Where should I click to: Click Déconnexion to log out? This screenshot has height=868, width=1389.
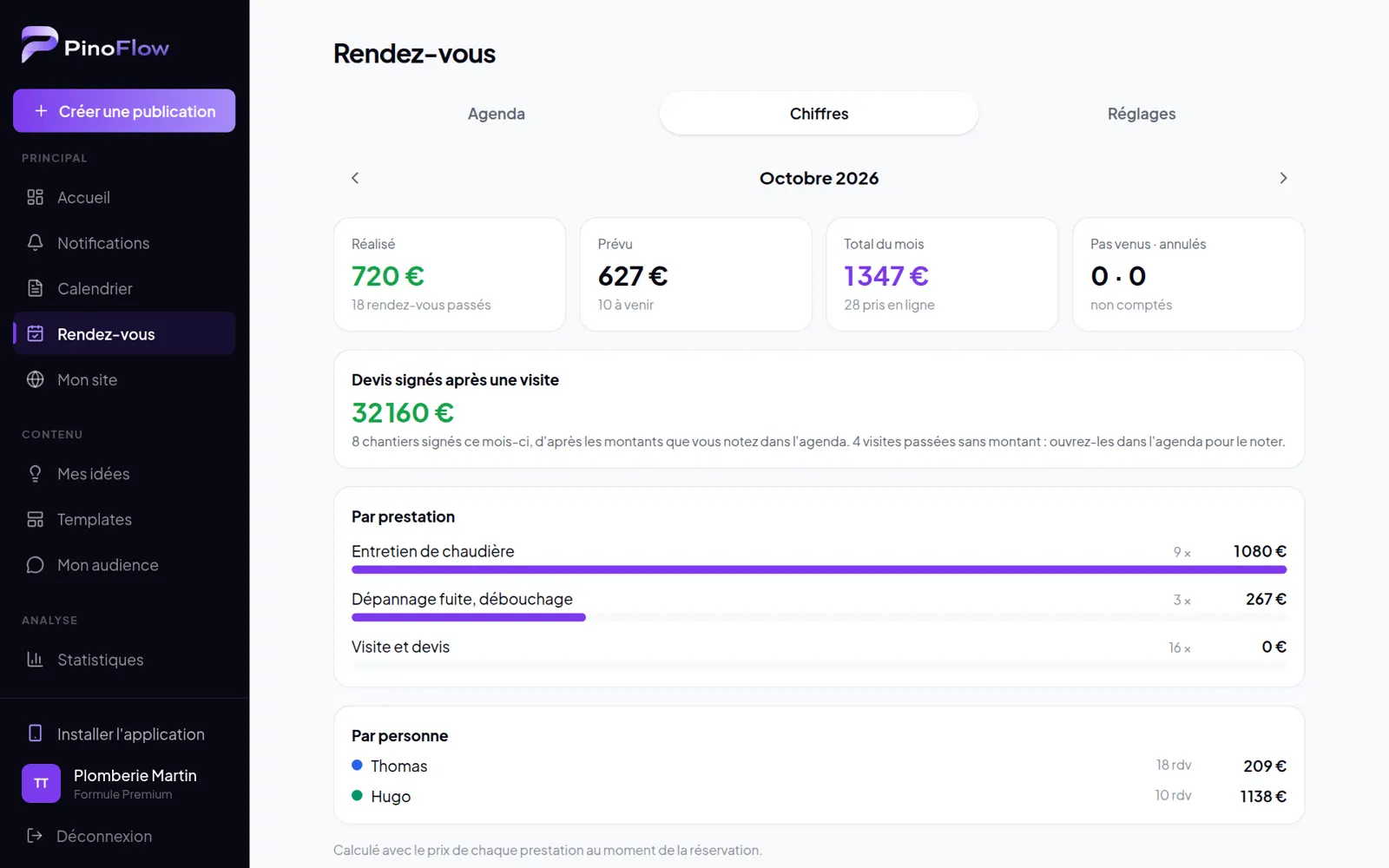(x=124, y=836)
